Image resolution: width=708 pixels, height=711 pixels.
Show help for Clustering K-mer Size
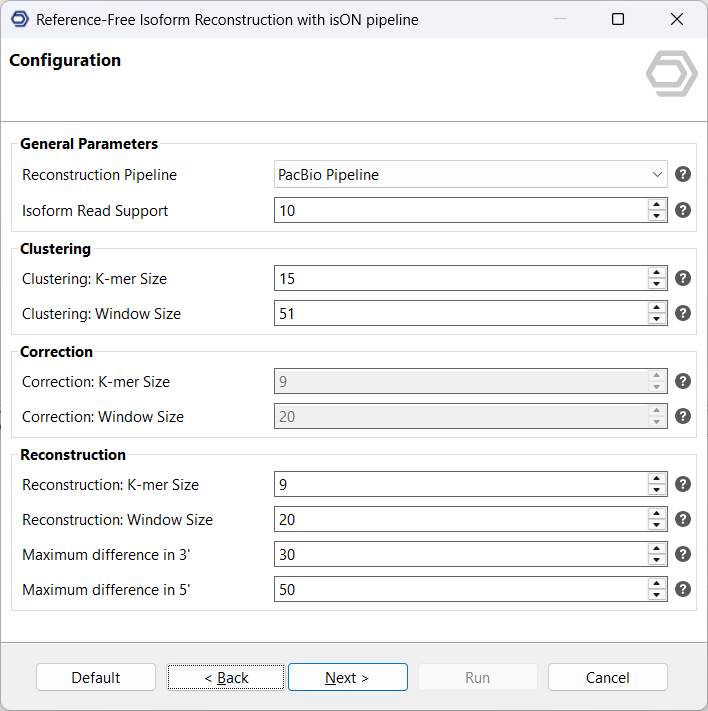coord(683,278)
